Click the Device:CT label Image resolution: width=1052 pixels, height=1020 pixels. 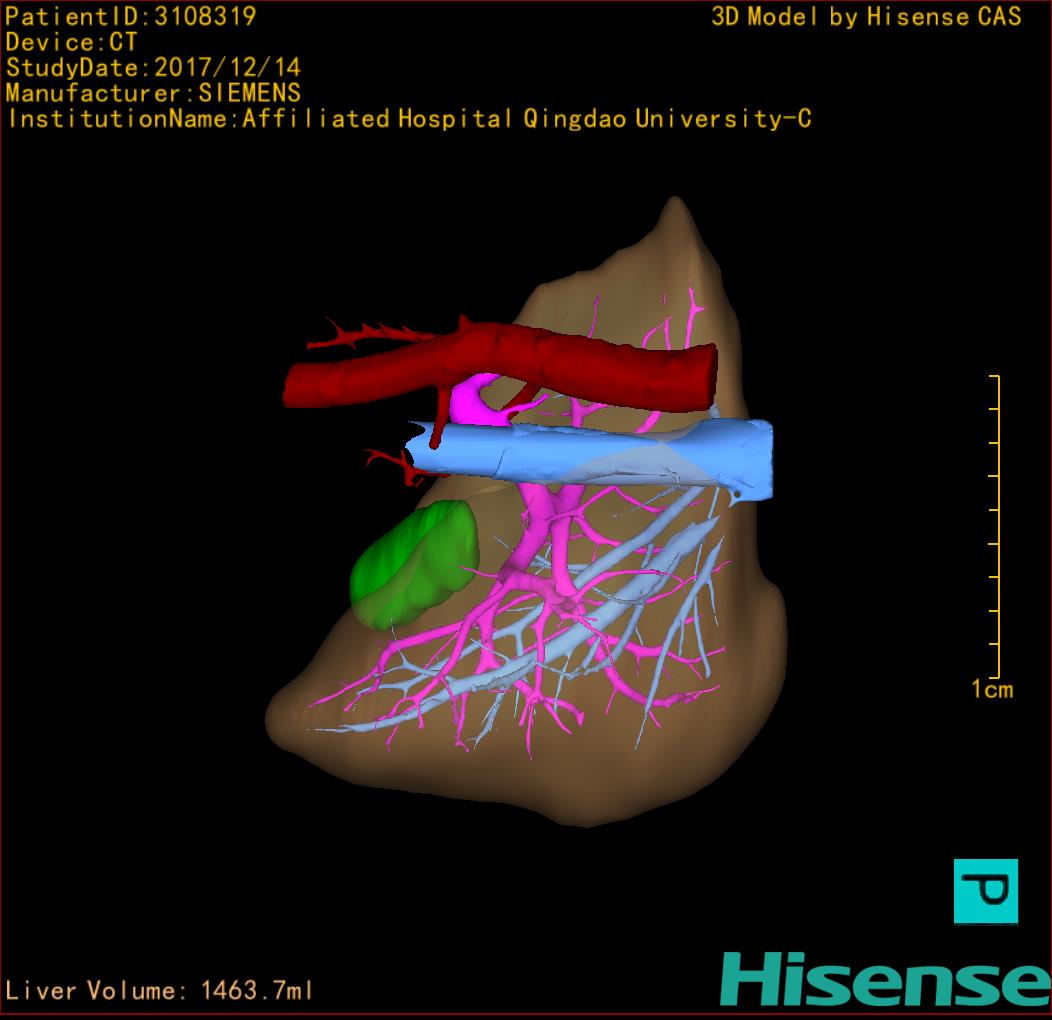pos(71,42)
